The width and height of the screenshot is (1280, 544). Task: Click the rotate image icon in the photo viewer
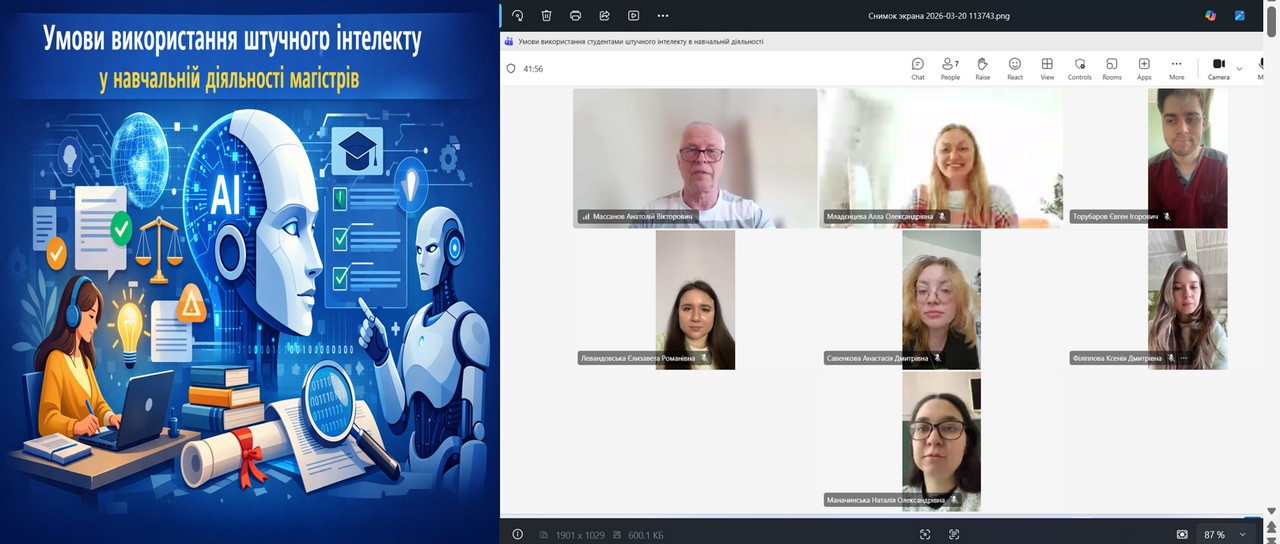[x=517, y=15]
